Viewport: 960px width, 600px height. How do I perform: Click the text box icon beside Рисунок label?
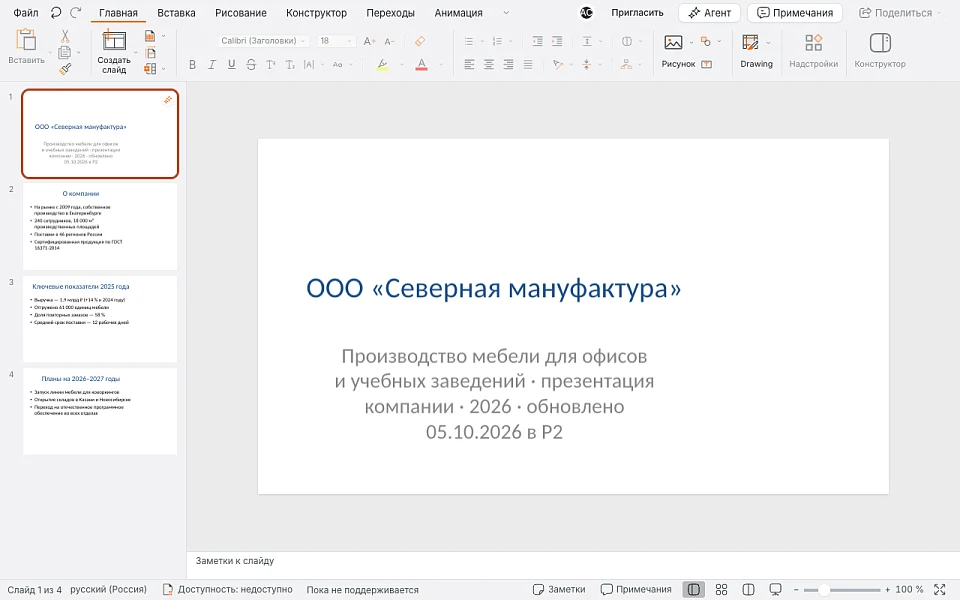click(707, 64)
